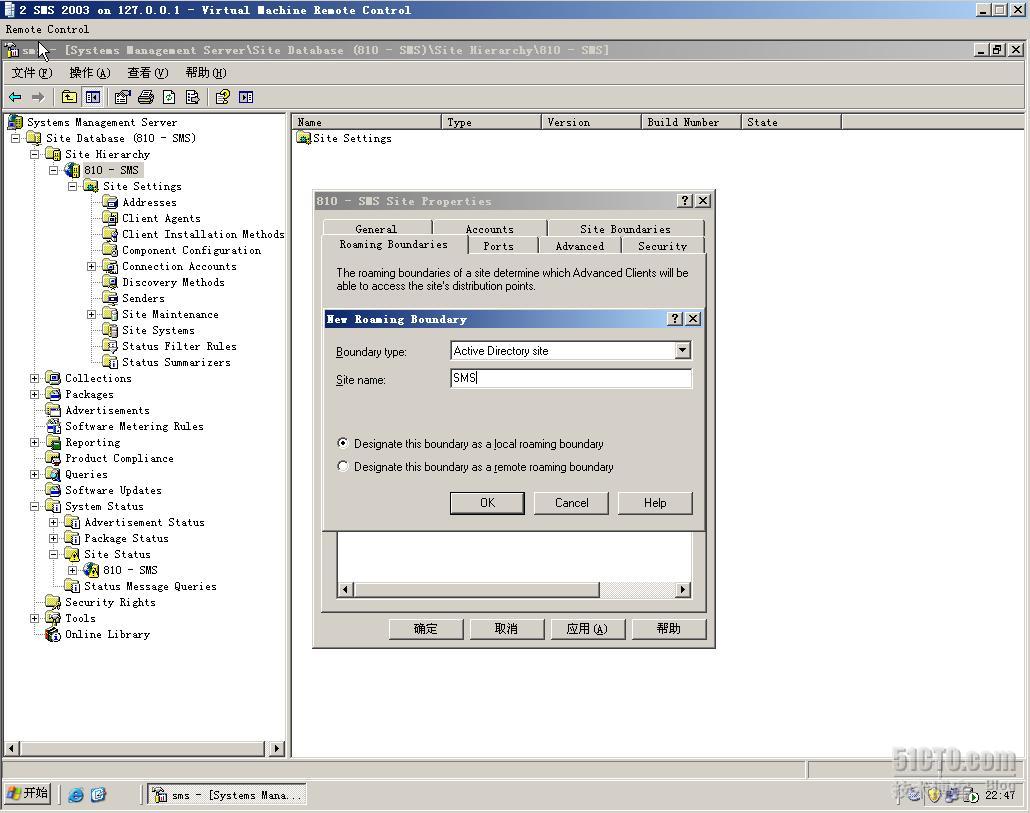This screenshot has width=1030, height=813.
Task: Click the Status Filter Rules icon
Action: 110,346
